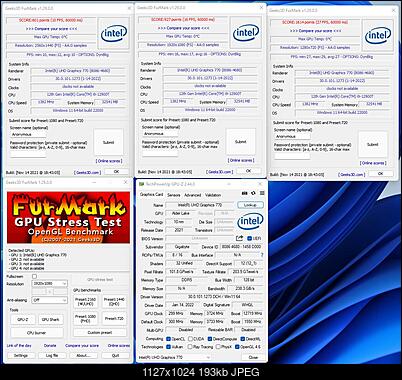Run Preset:1440 (QHD) benchmark

pyautogui.click(x=114, y=302)
